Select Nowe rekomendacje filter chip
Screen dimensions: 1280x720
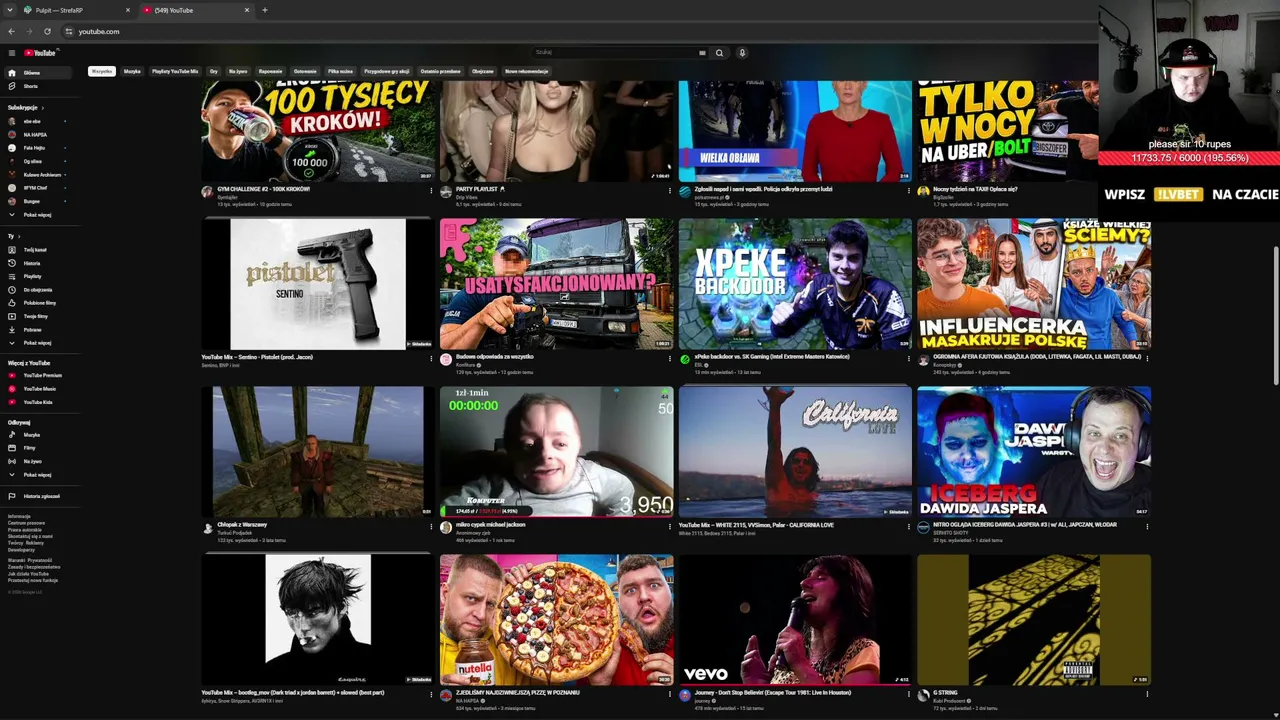point(526,72)
